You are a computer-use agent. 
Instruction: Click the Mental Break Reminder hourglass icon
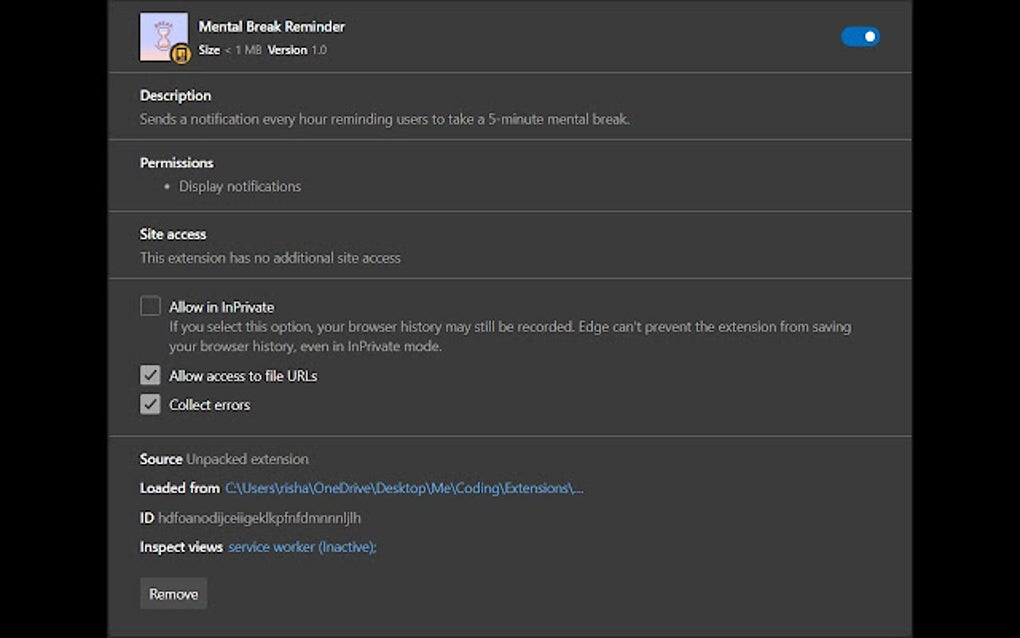163,36
